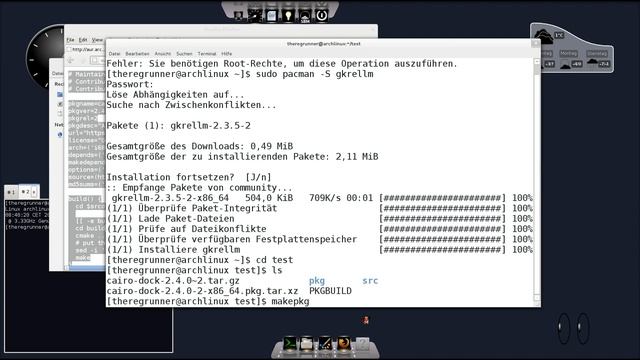Click 'cairo-dock-2.4.0-2-x86_64.pkg.tar.xz' in the ls output

[202, 291]
